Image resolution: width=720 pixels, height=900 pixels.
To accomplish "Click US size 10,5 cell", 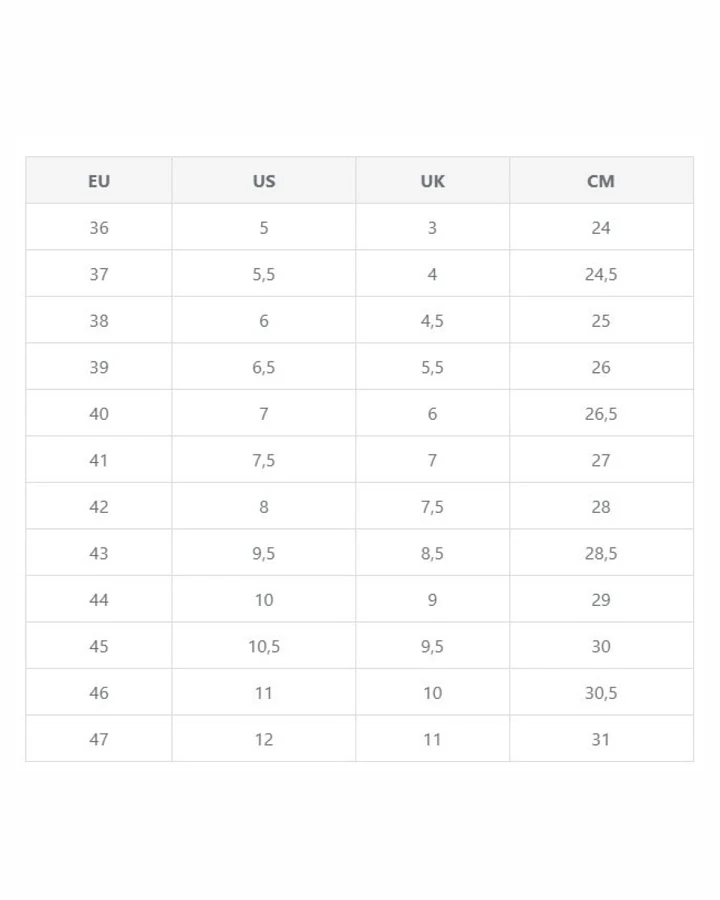I will pos(264,646).
